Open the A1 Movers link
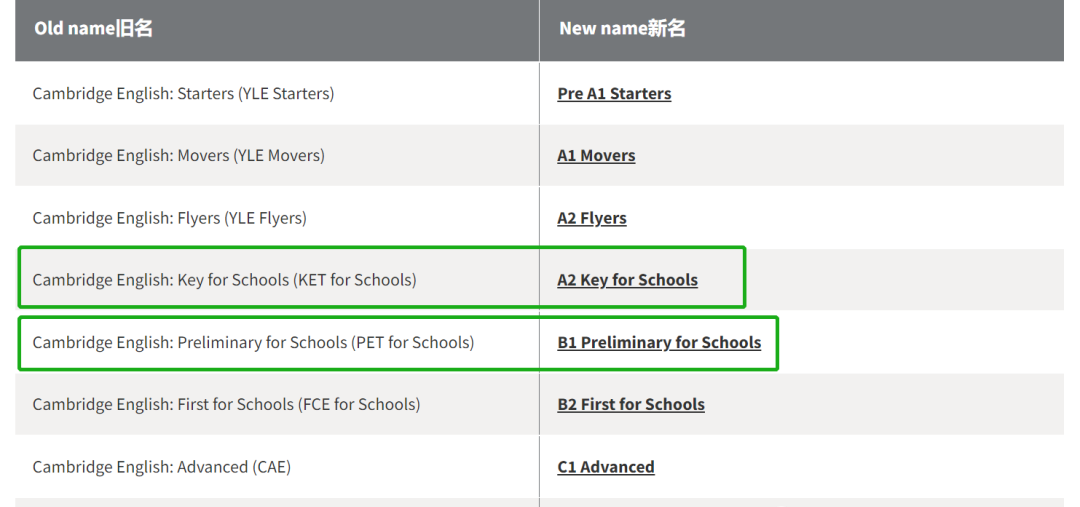 [x=596, y=156]
